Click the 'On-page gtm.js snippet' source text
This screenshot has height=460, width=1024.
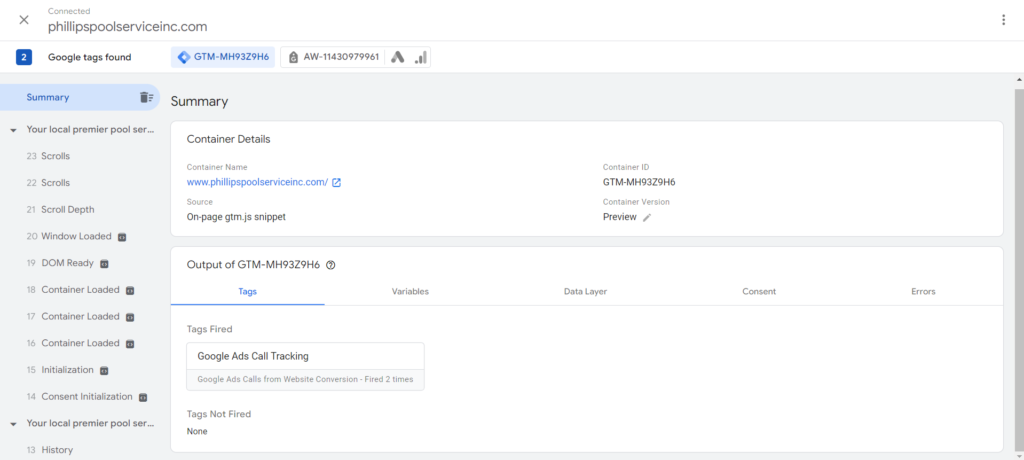(236, 217)
